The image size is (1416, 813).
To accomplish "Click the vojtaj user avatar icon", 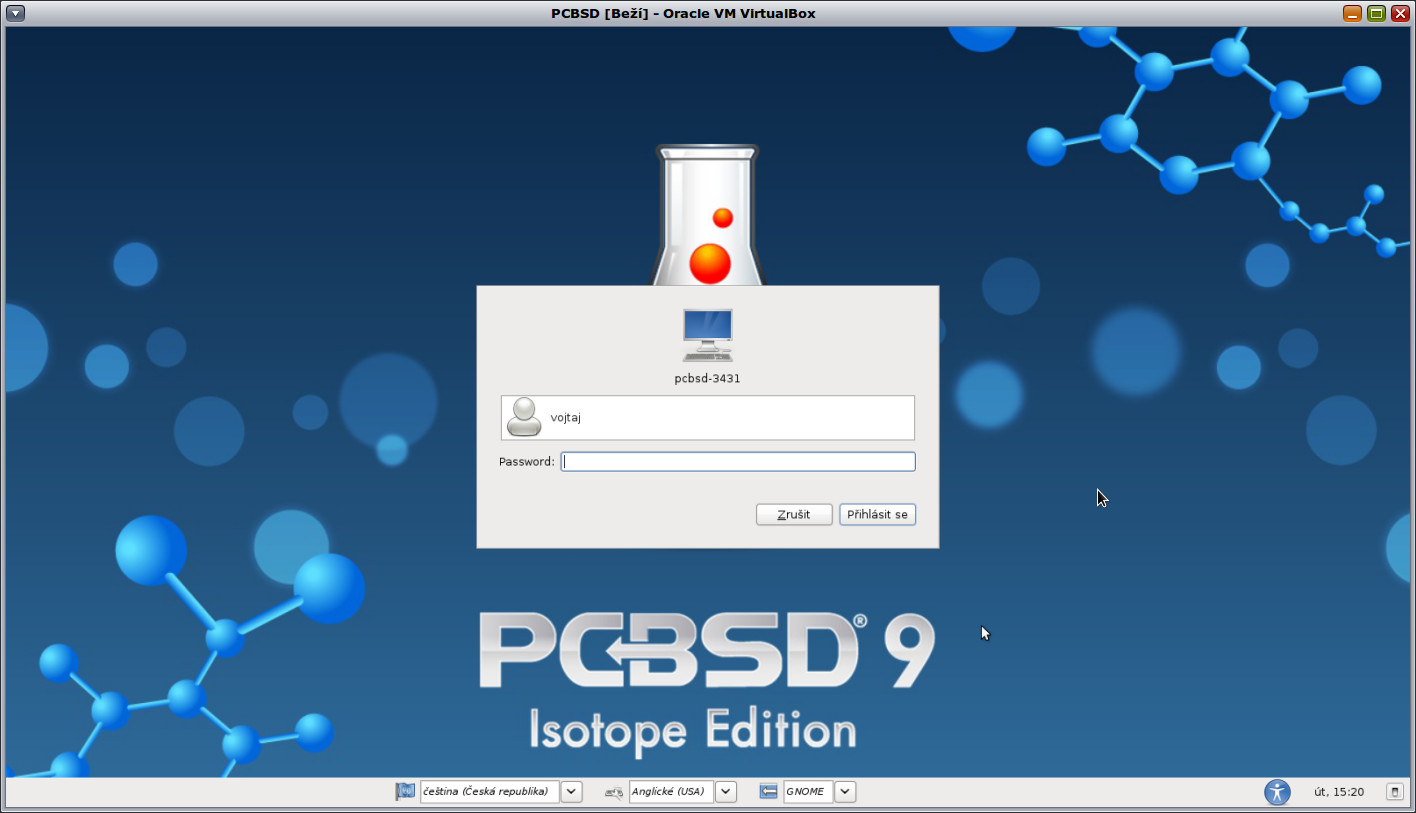I will (x=524, y=417).
